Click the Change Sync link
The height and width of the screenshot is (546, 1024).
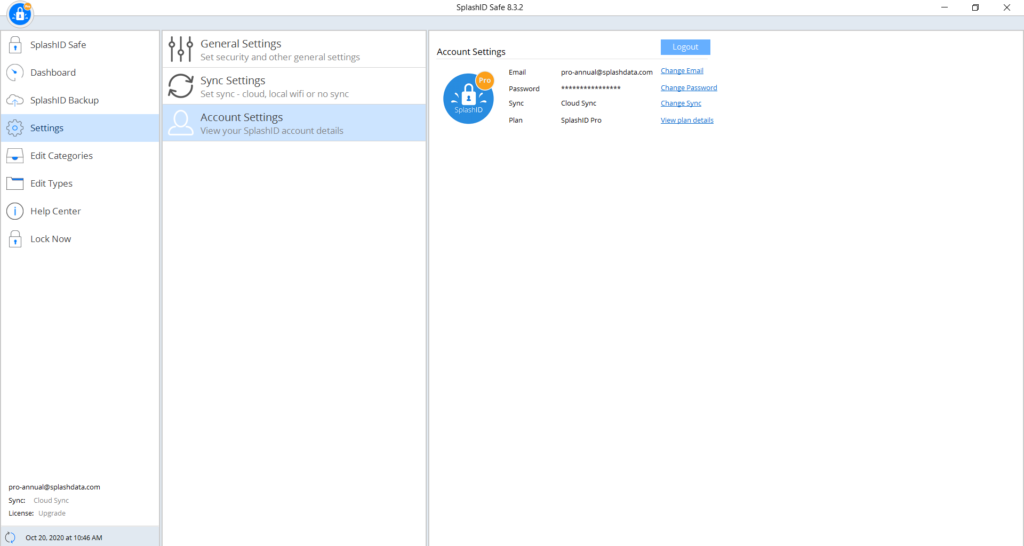click(x=680, y=104)
